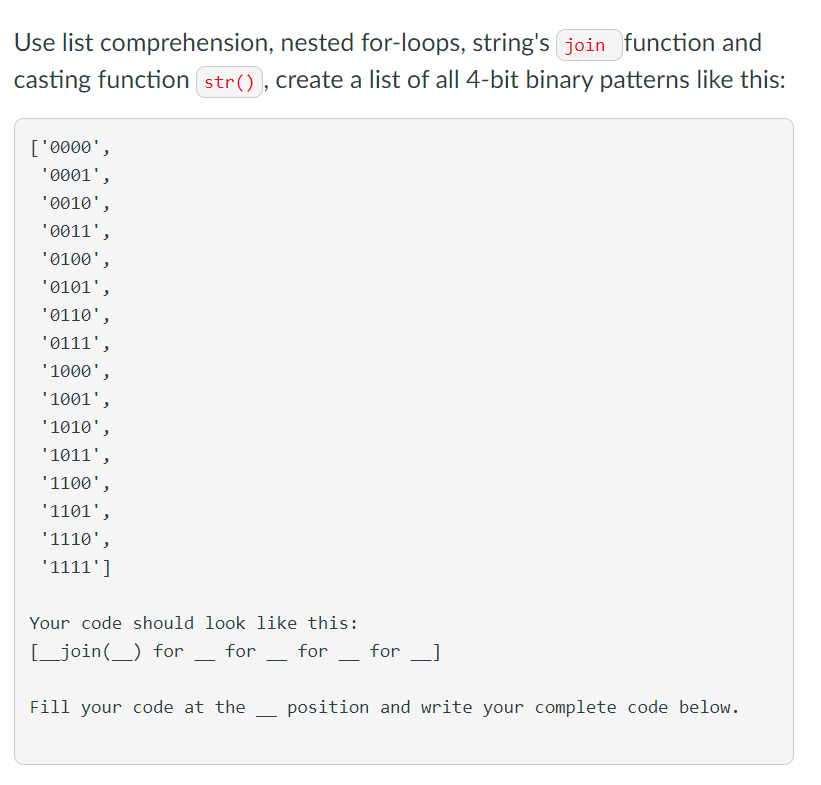Click the red inline code 'str()'

click(x=229, y=82)
